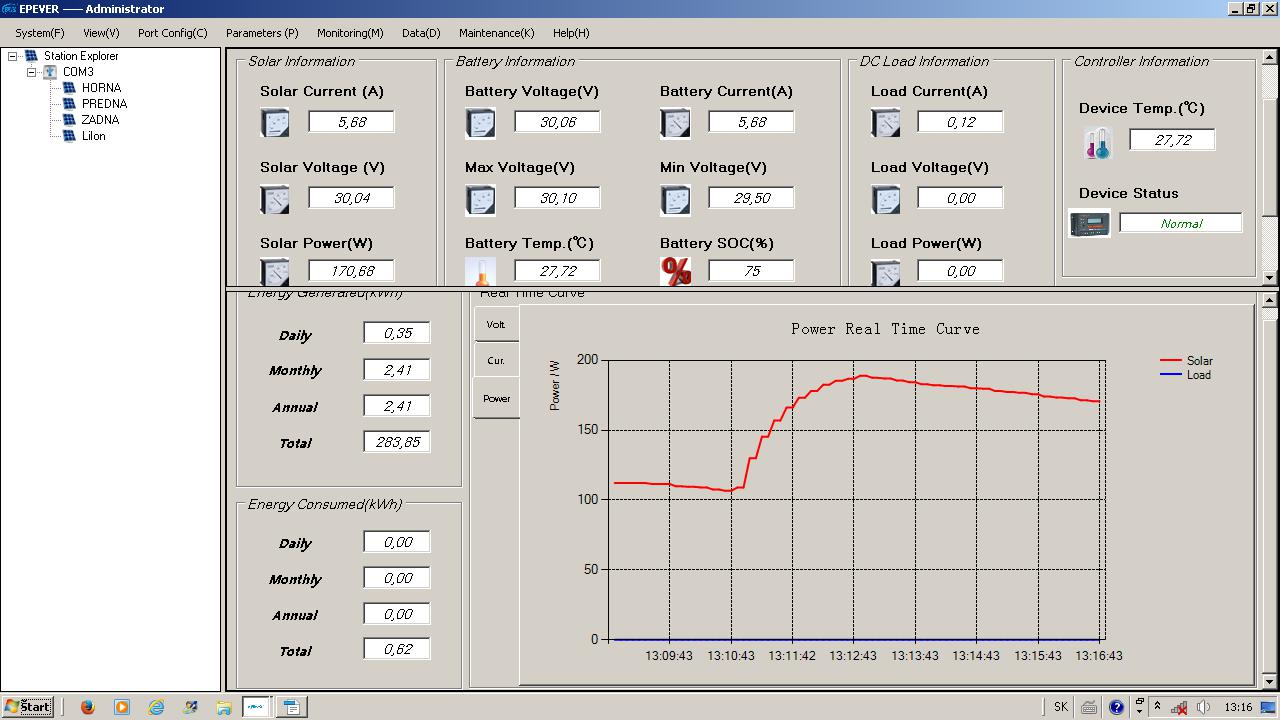The width and height of the screenshot is (1280, 720).
Task: Click the Battery Temp thermometer icon
Action: pos(480,272)
